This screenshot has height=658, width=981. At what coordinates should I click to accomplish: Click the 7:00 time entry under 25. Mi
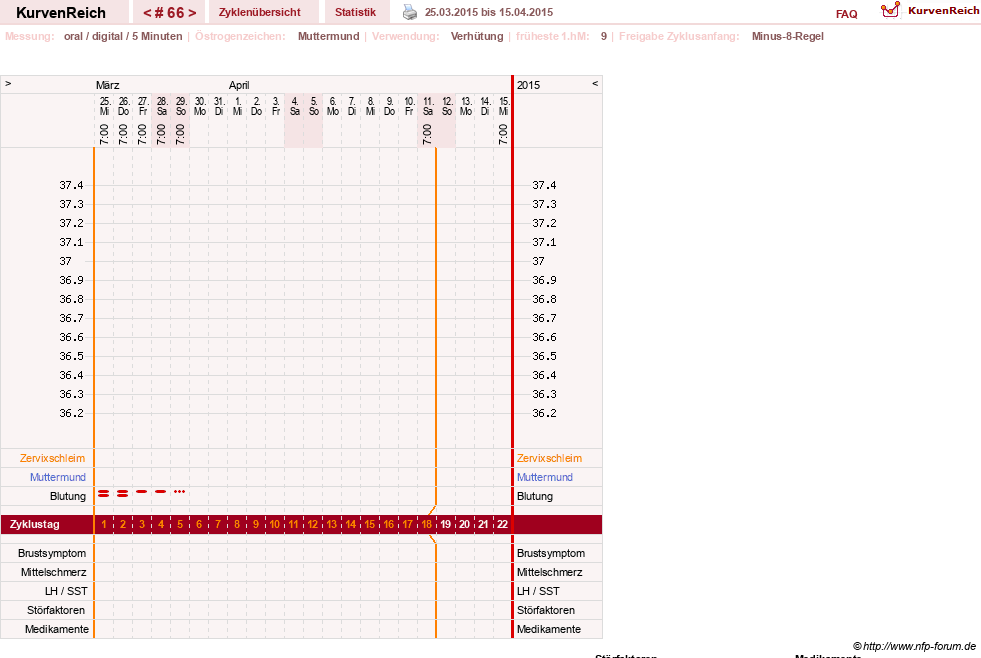click(x=104, y=134)
